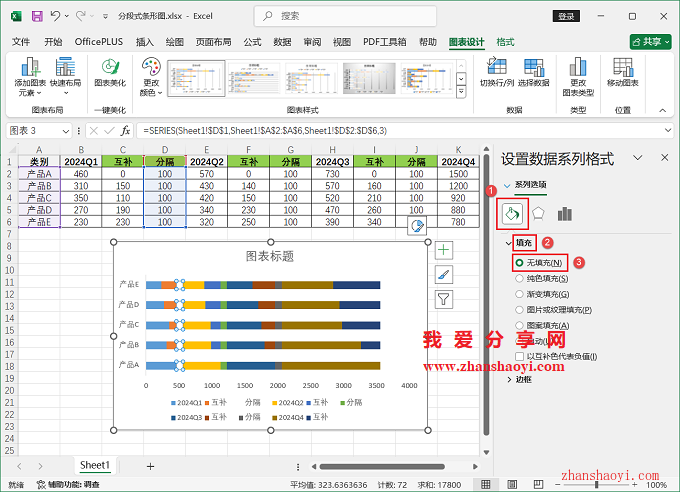Click the 共享 share button
680x492 pixels.
(651, 42)
